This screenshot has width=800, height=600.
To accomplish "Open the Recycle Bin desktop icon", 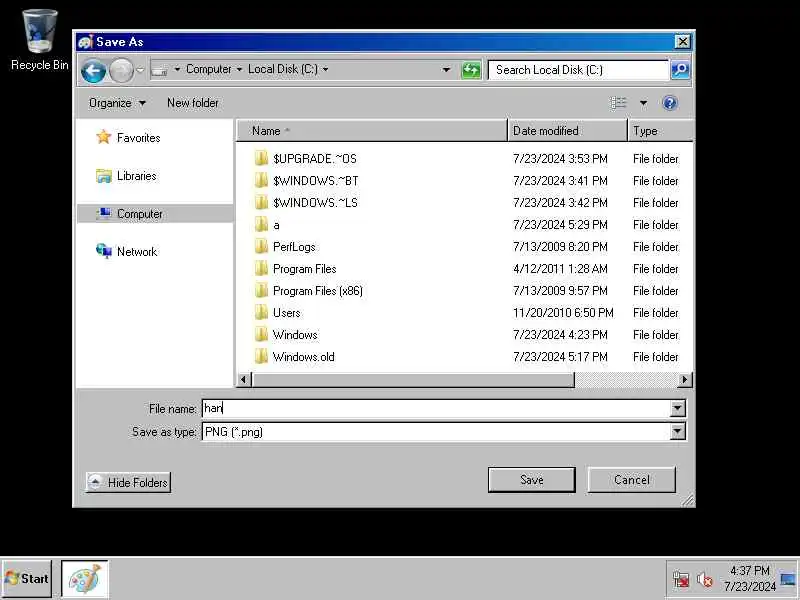I will click(x=39, y=40).
